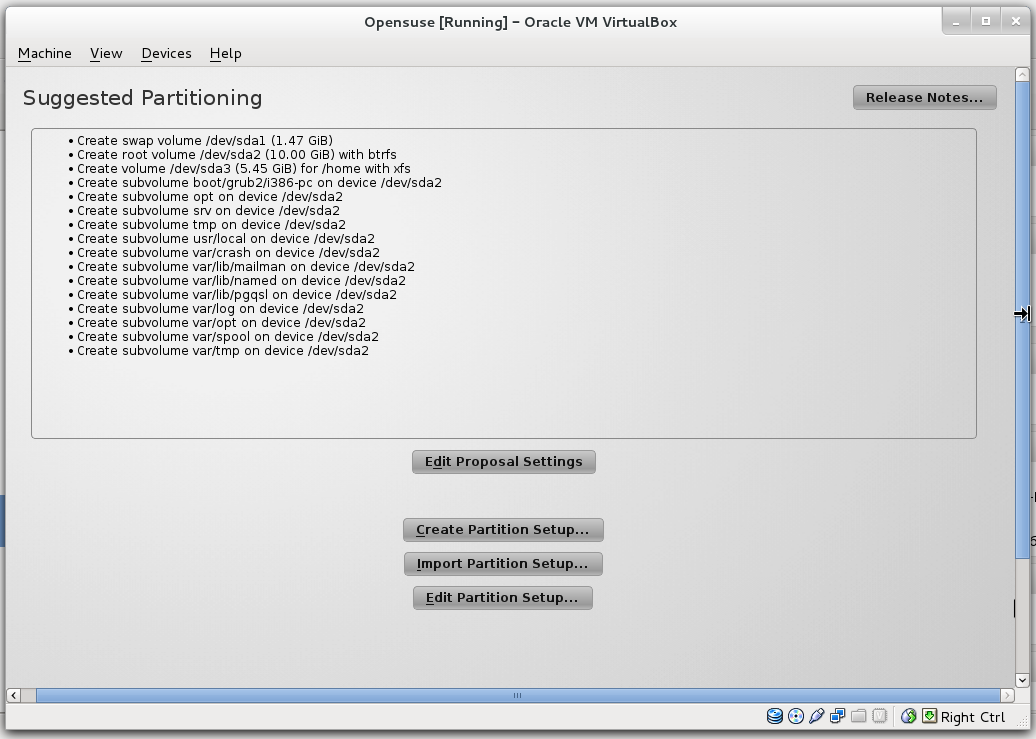Open the View menu
The width and height of the screenshot is (1036, 739).
(x=105, y=53)
